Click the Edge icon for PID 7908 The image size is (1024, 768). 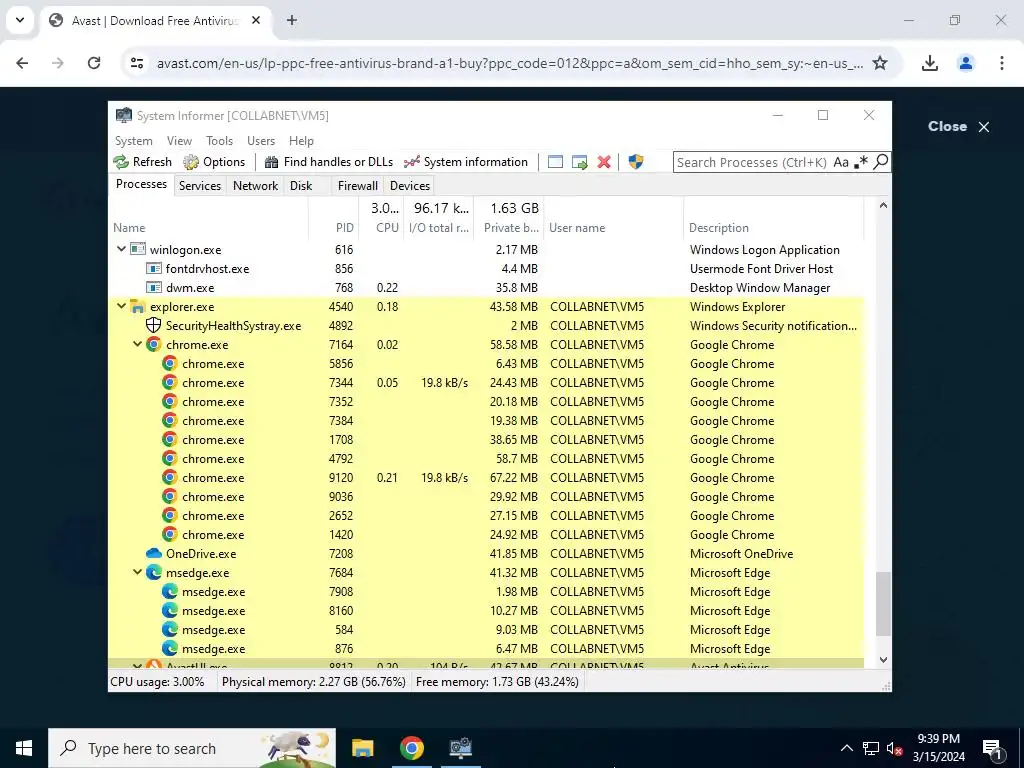coord(170,591)
